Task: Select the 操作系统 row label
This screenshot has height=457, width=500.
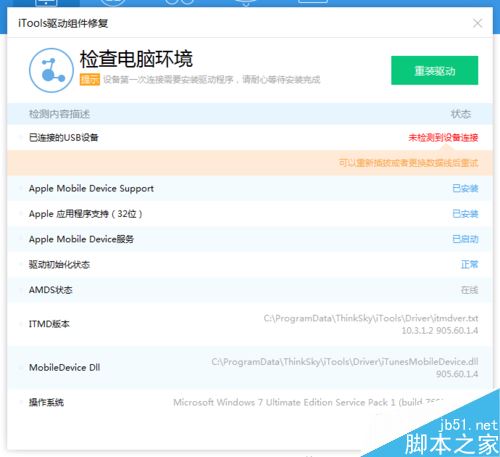Action: [x=46, y=402]
